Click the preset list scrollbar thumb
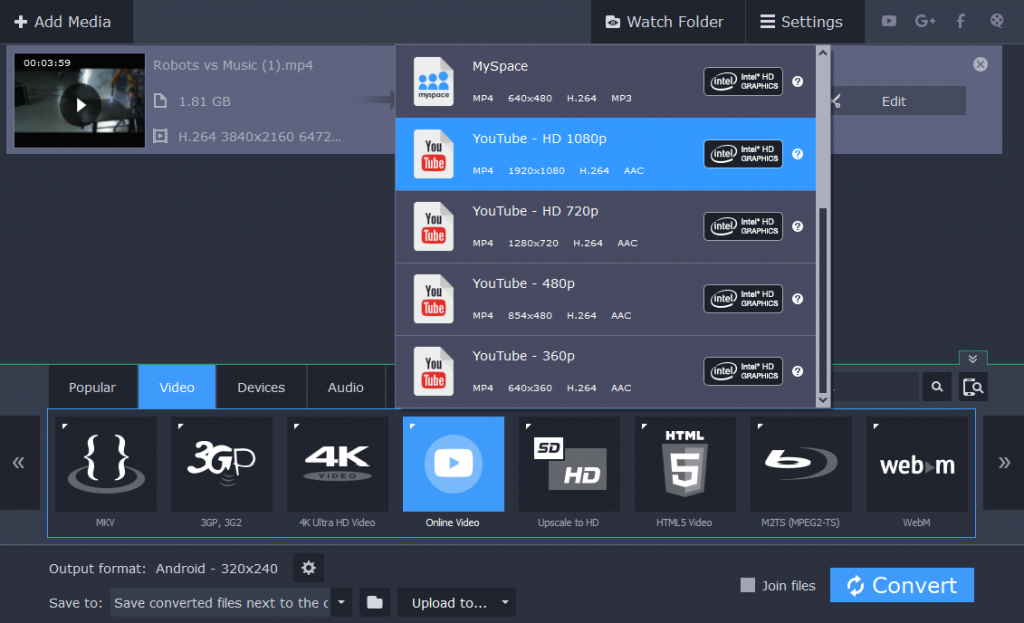This screenshot has width=1024, height=623. click(x=823, y=299)
